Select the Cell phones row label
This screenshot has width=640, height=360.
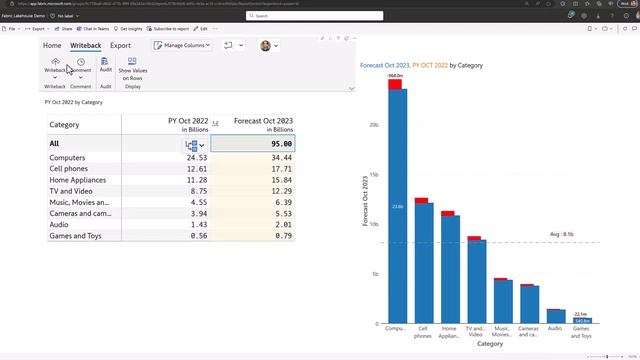(69, 169)
